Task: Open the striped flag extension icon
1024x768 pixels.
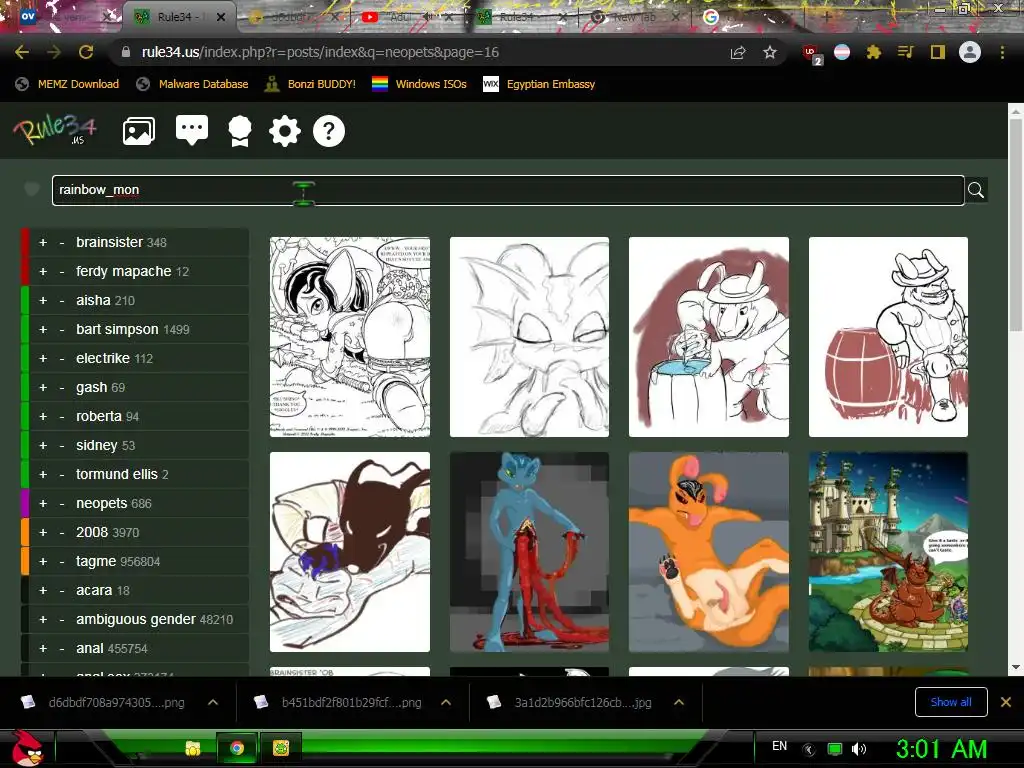Action: click(x=842, y=52)
